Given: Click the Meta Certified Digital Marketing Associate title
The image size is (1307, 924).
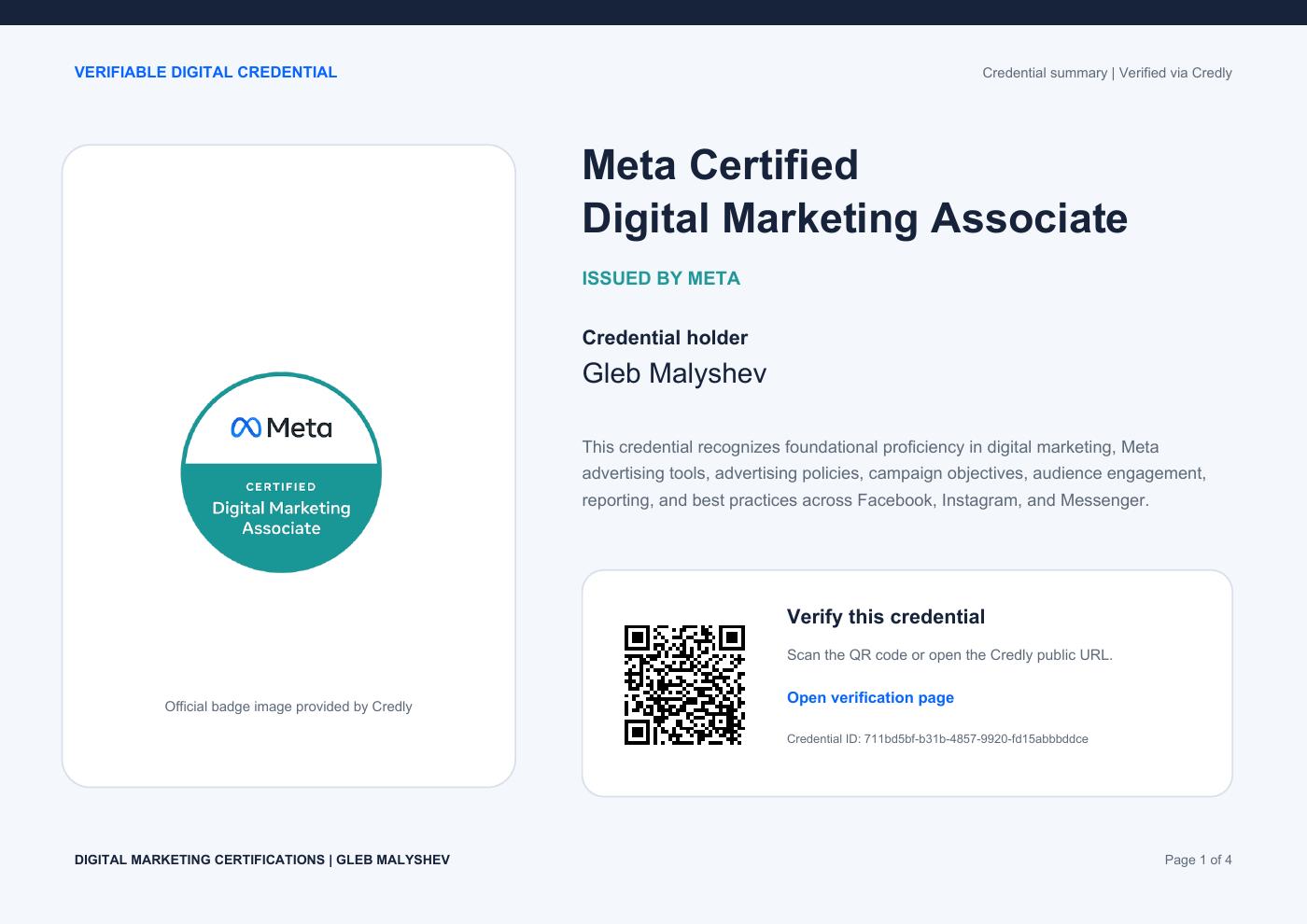Looking at the screenshot, I should pyautogui.click(x=855, y=191).
